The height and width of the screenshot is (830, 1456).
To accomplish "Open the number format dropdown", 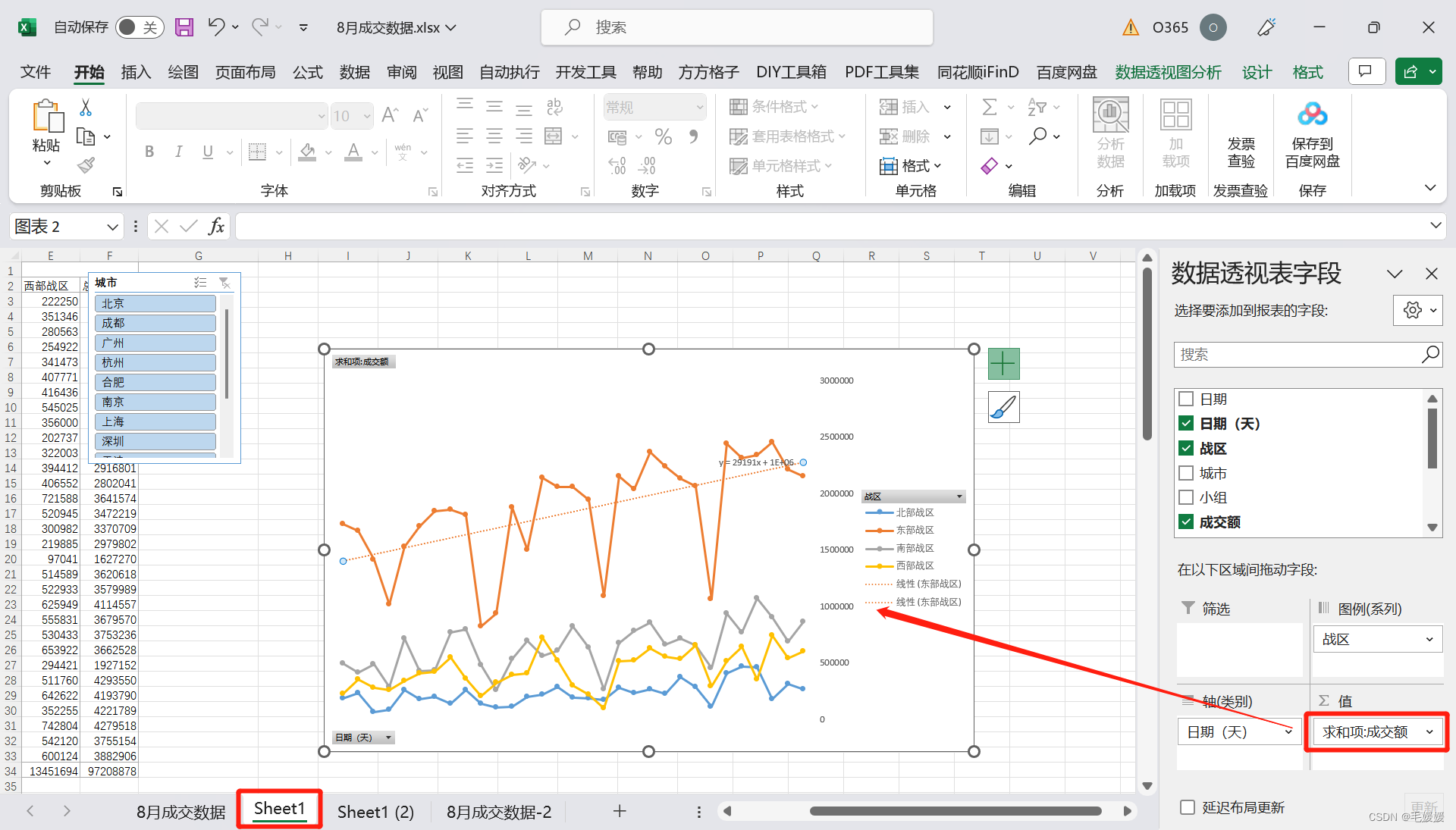I will (699, 108).
